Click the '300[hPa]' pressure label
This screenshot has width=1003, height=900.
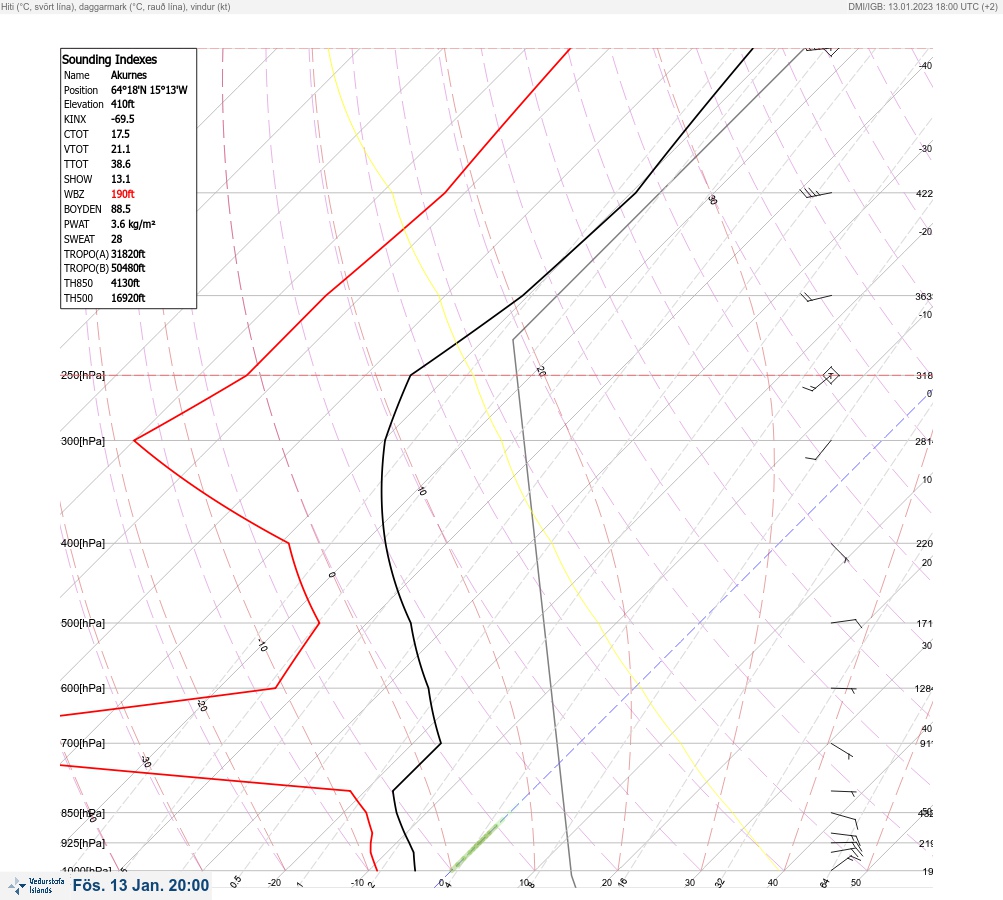pyautogui.click(x=83, y=441)
